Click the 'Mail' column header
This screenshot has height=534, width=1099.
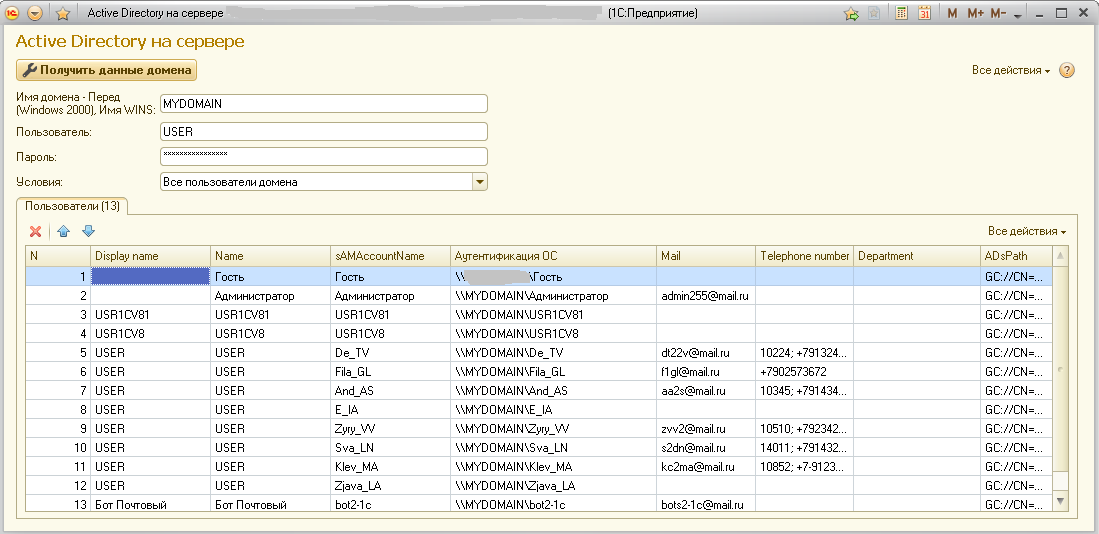point(705,256)
